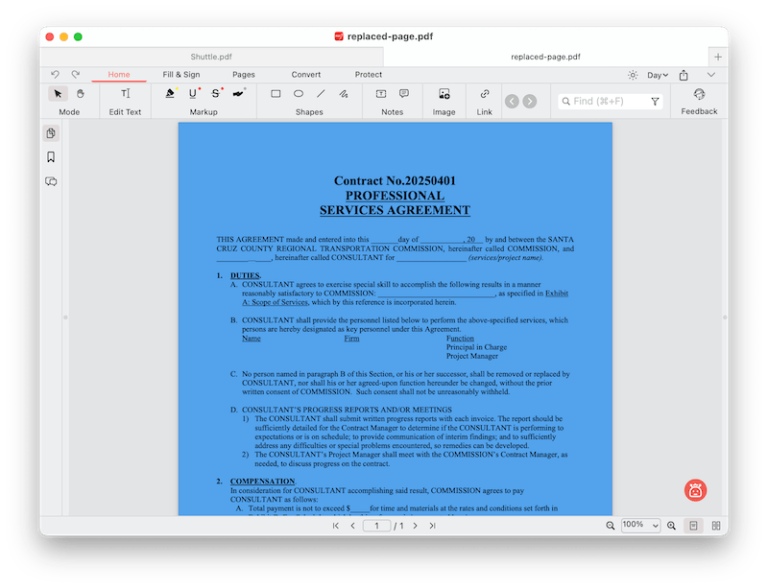Go to the previous page
This screenshot has height=588, width=768.
coord(353,526)
